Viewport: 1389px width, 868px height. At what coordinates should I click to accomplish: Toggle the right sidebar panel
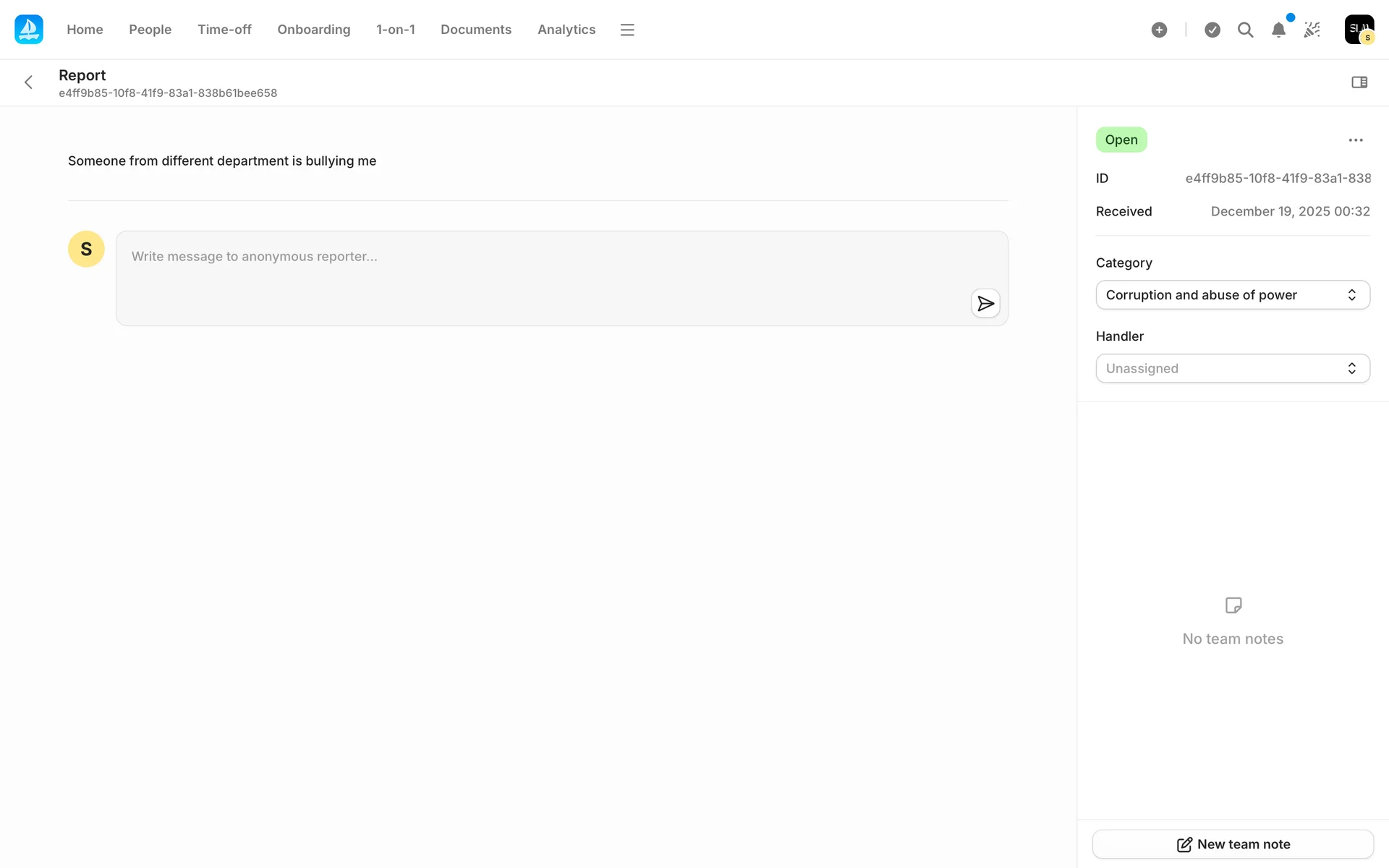click(1359, 82)
